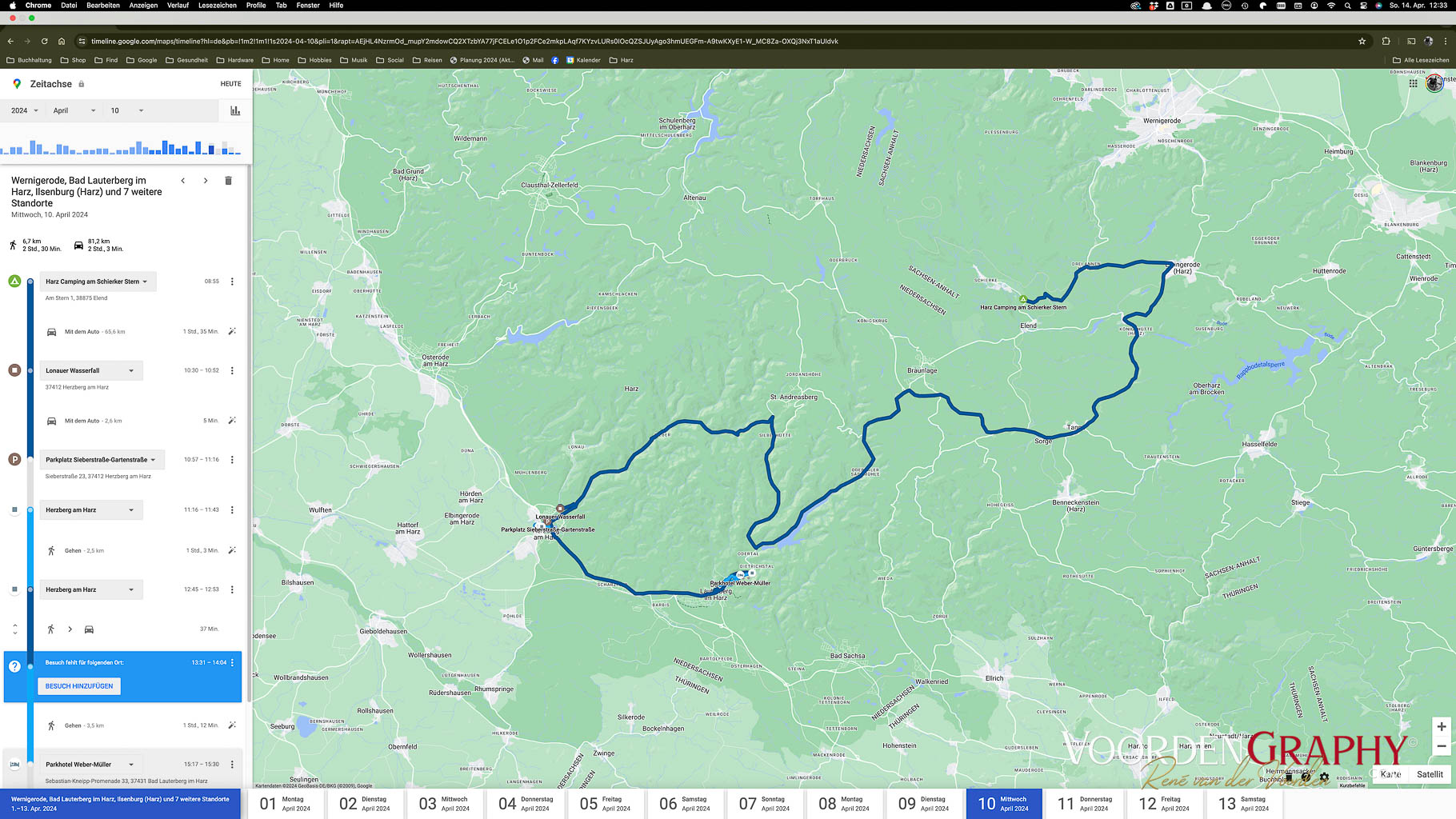Open the Facebook bookmark icon
The width and height of the screenshot is (1456, 819).
click(x=554, y=60)
